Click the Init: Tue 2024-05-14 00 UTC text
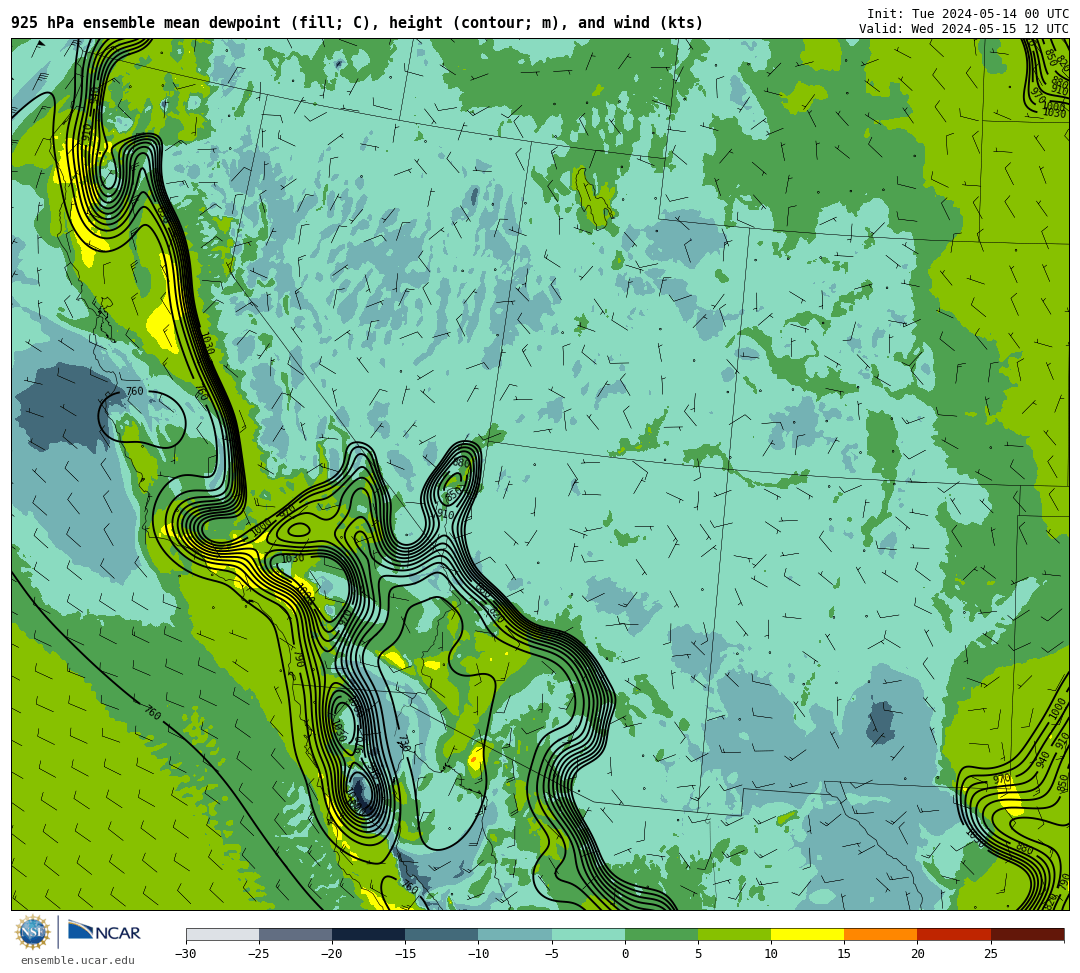 click(968, 14)
